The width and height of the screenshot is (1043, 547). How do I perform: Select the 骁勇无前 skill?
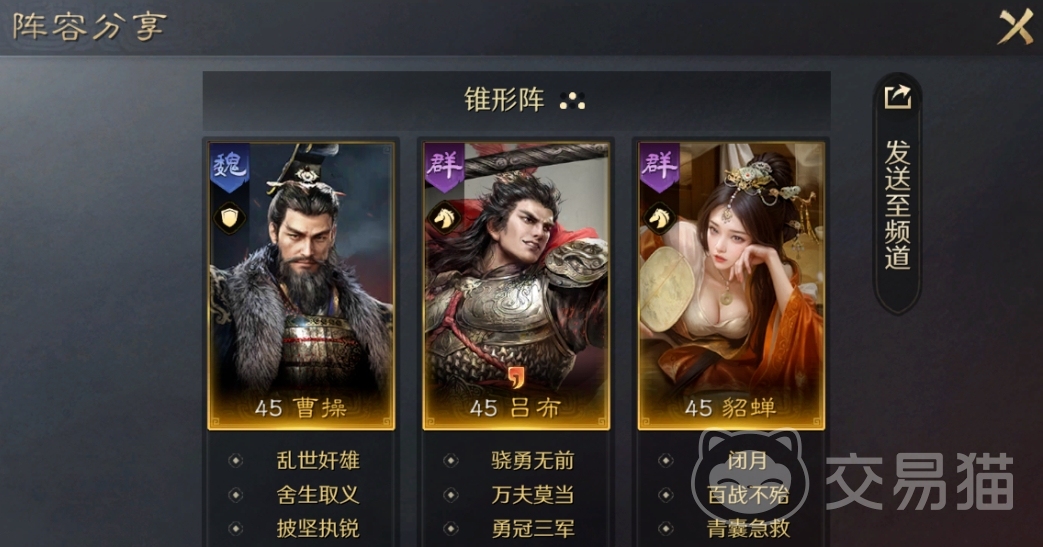pyautogui.click(x=533, y=460)
